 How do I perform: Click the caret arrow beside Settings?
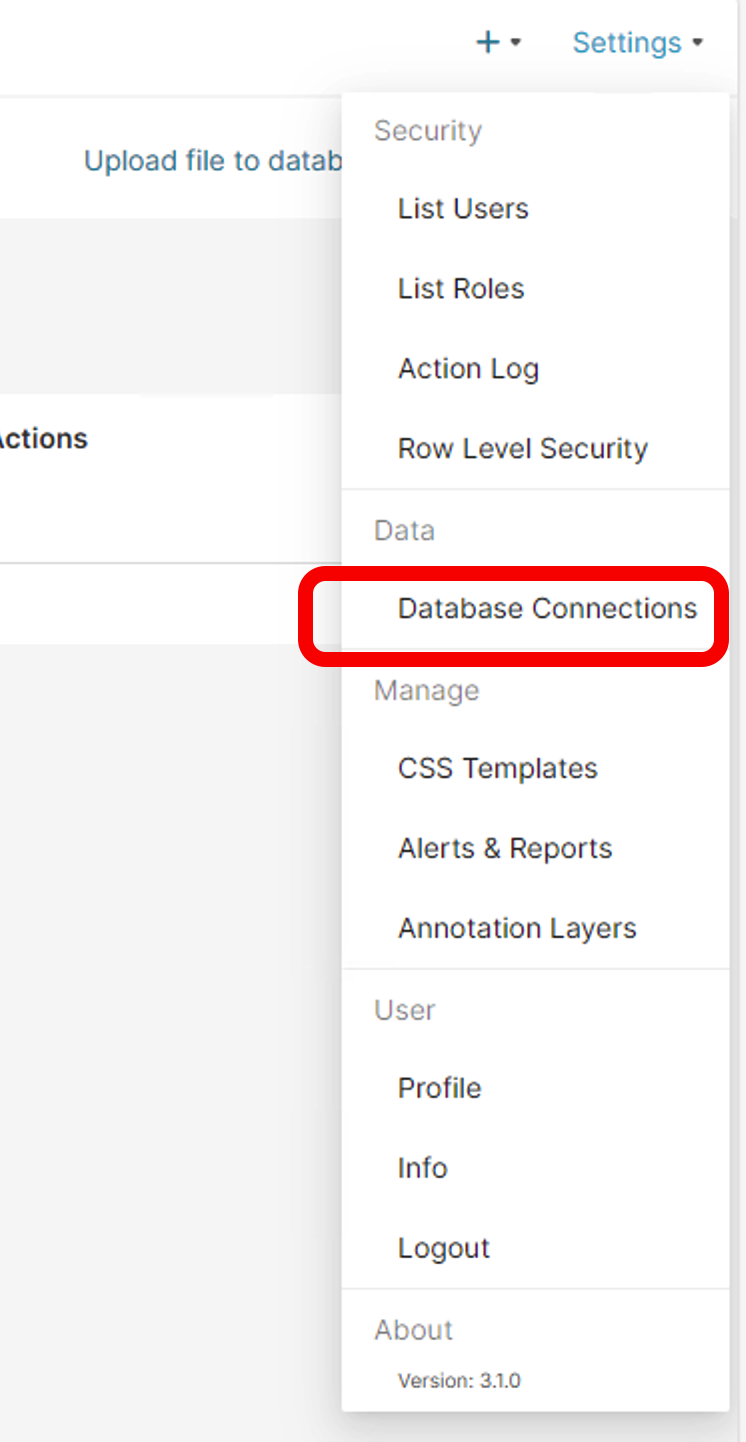pyautogui.click(x=698, y=43)
